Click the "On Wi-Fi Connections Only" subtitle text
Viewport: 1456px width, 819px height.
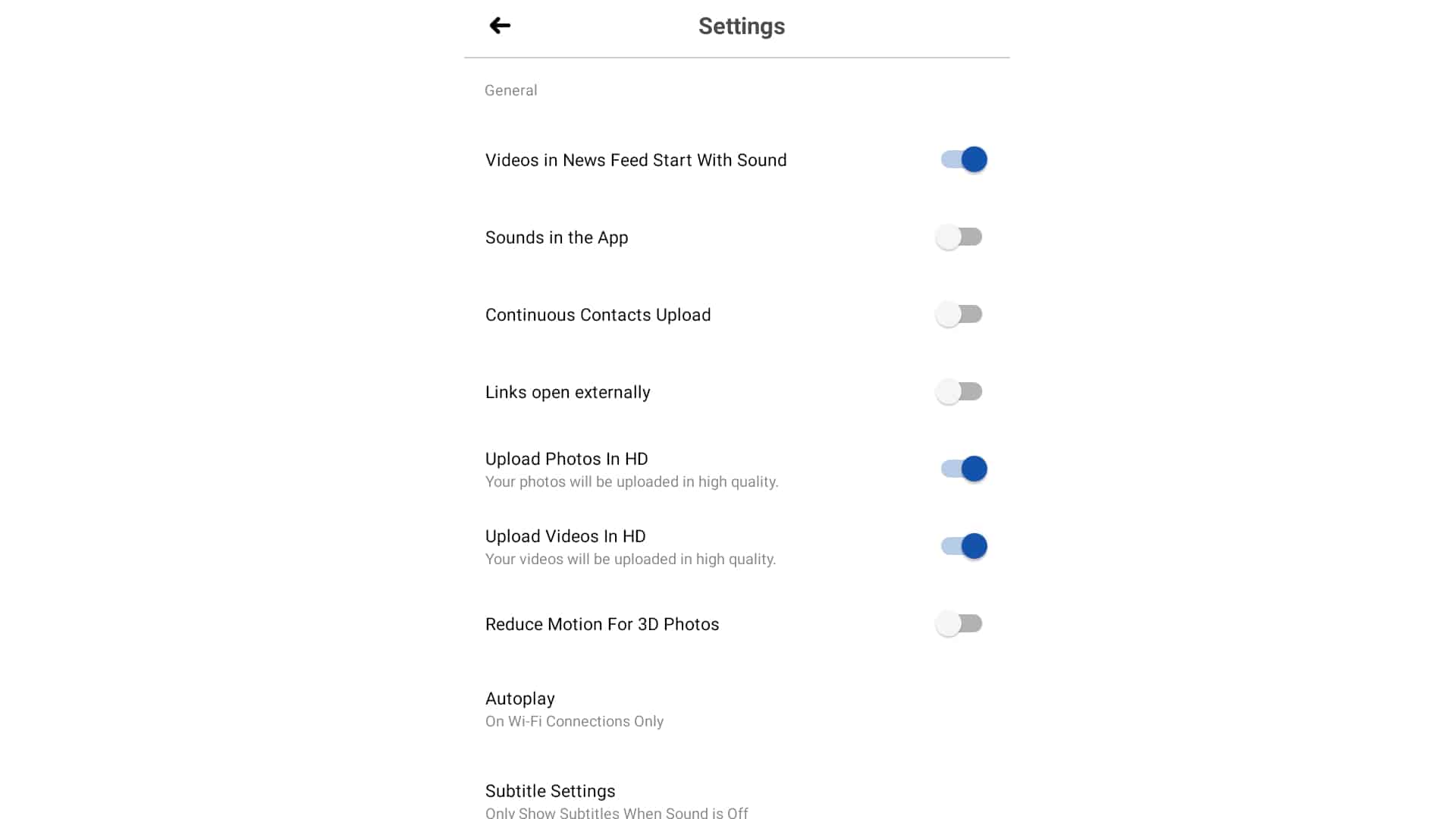tap(574, 721)
